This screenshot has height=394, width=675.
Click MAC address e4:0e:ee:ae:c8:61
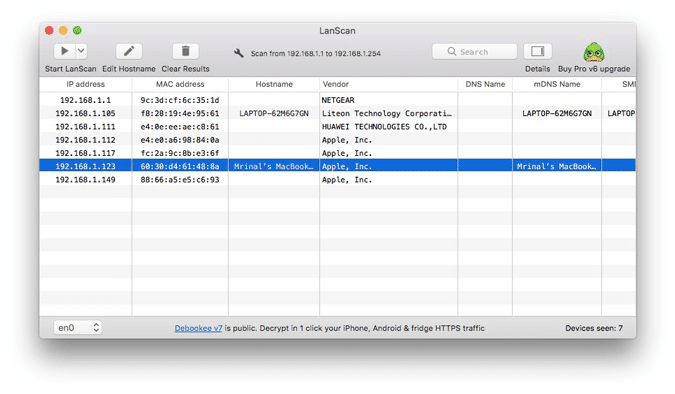(x=180, y=127)
